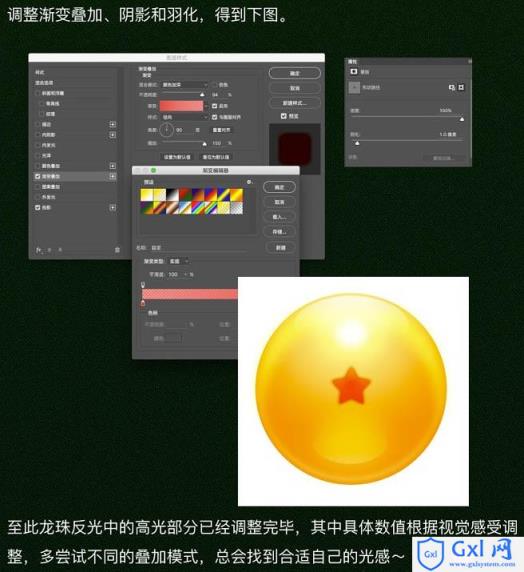Select the Orange, Yellow, Orange gradient preset

pyautogui.click(x=236, y=194)
